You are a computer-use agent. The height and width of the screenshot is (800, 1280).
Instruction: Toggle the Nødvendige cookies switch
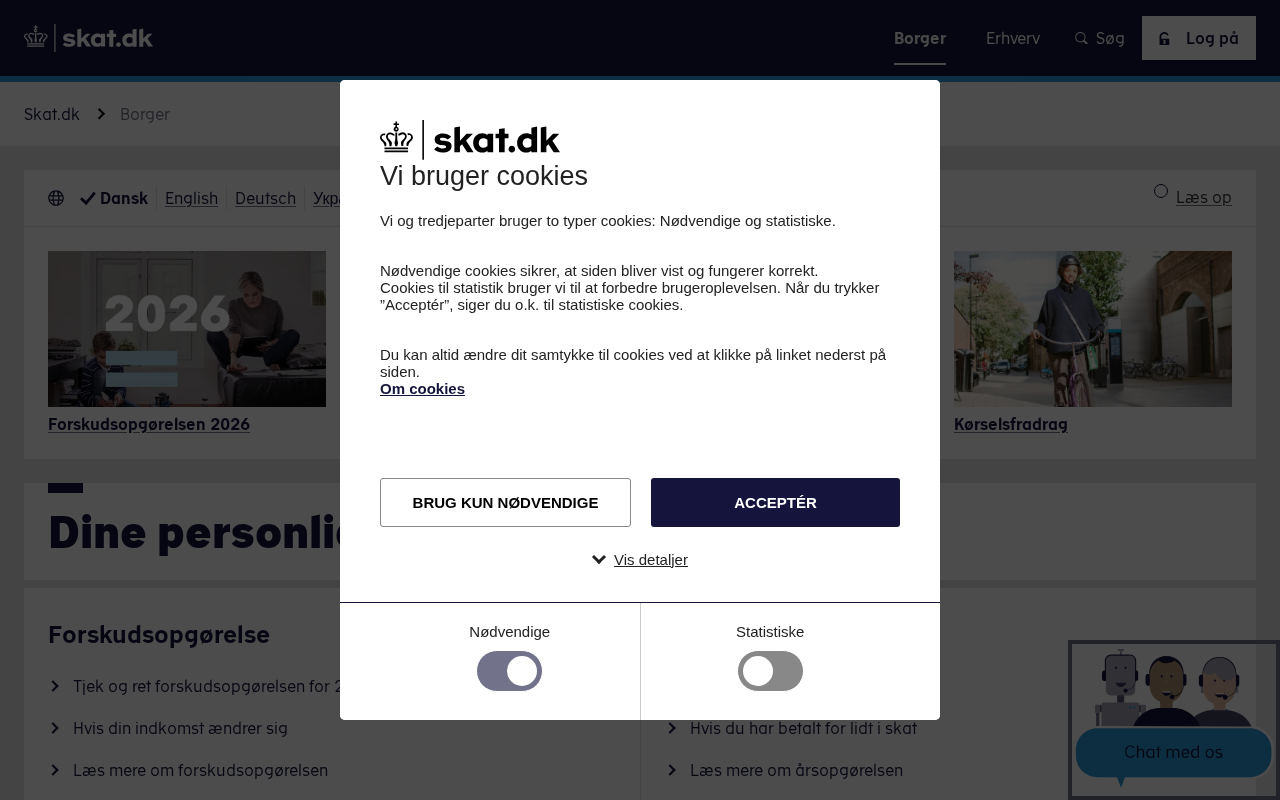509,671
